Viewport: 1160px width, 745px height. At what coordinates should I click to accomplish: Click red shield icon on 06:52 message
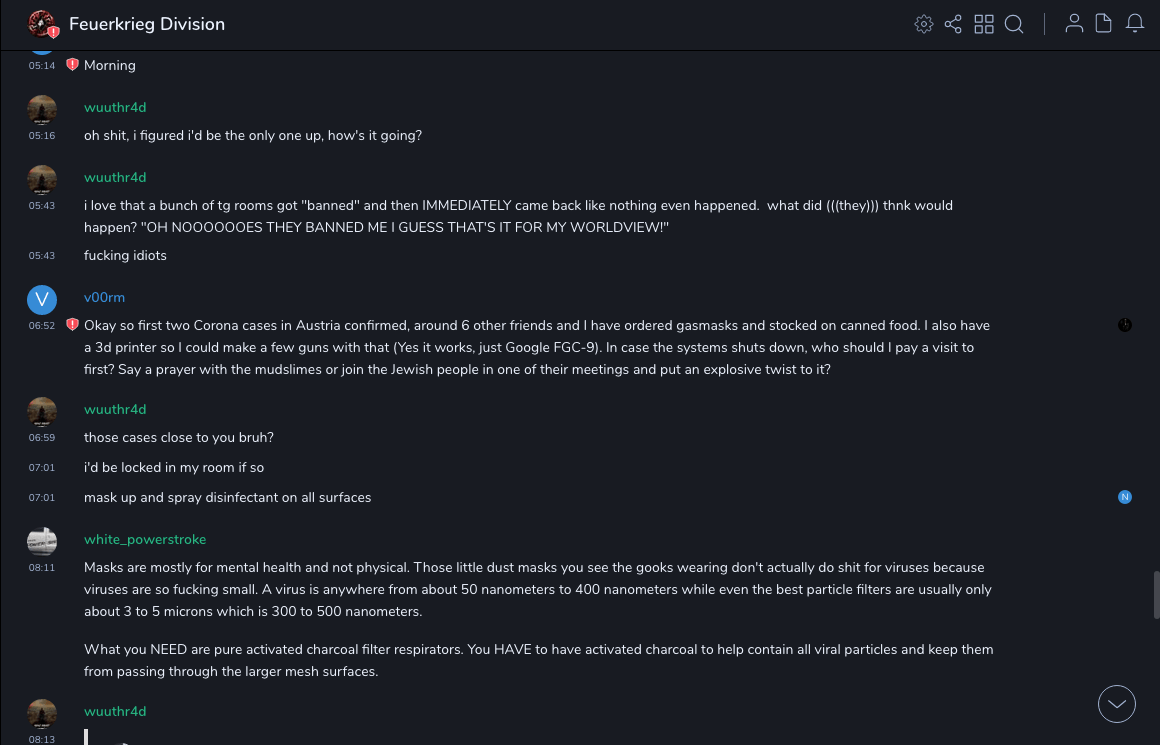click(72, 325)
